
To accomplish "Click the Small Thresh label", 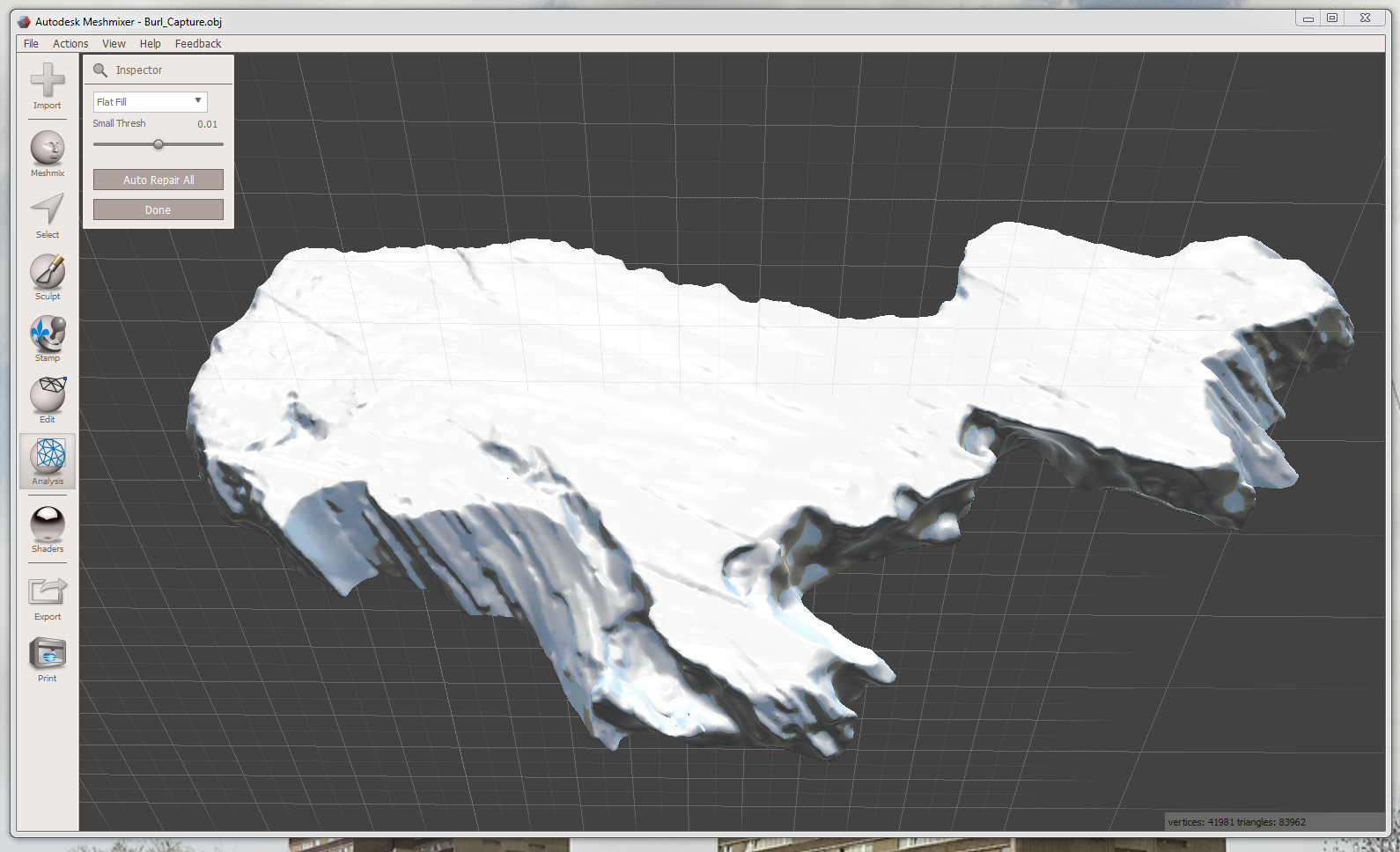I will (120, 123).
